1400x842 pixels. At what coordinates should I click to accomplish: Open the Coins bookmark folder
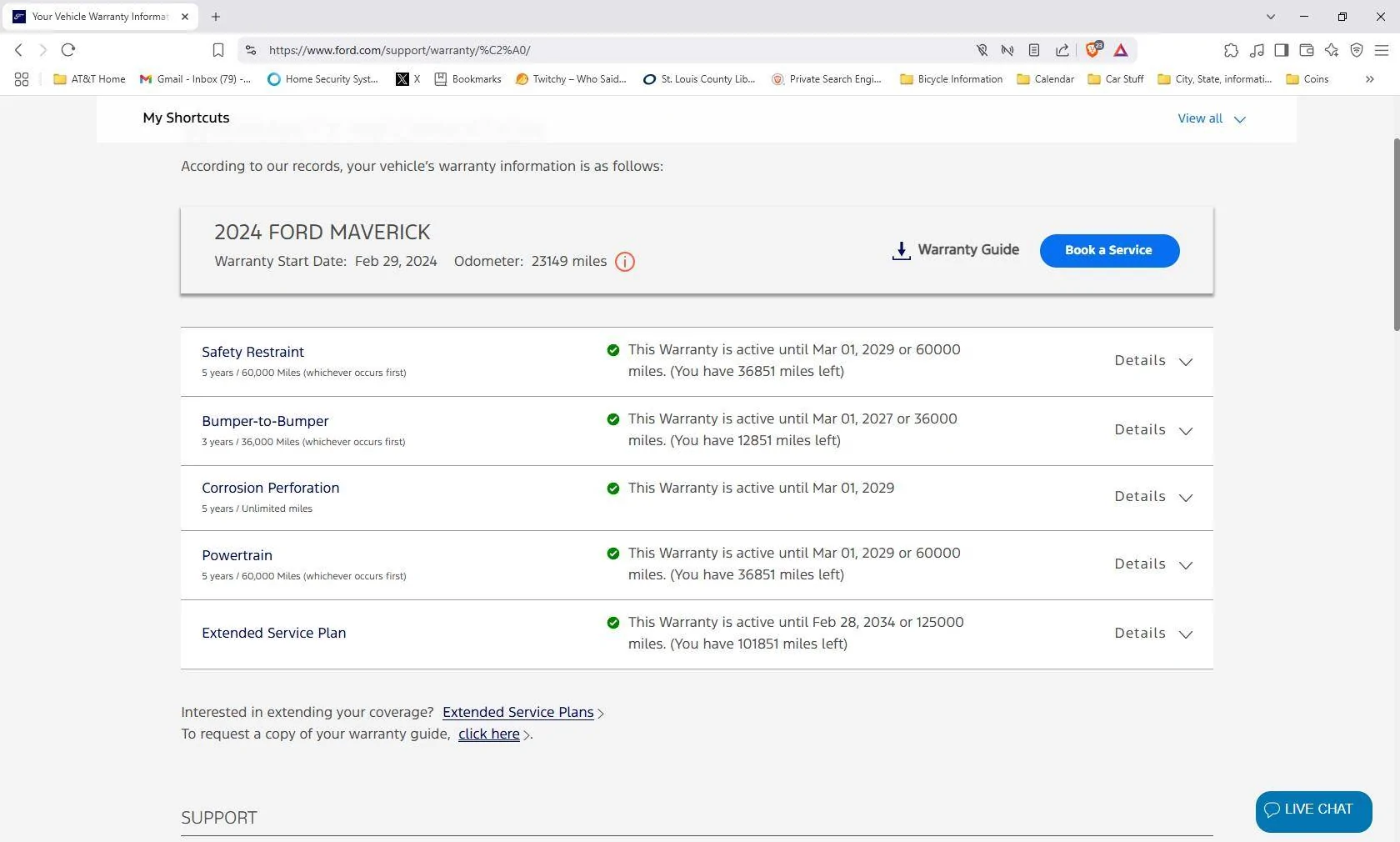click(x=1307, y=79)
